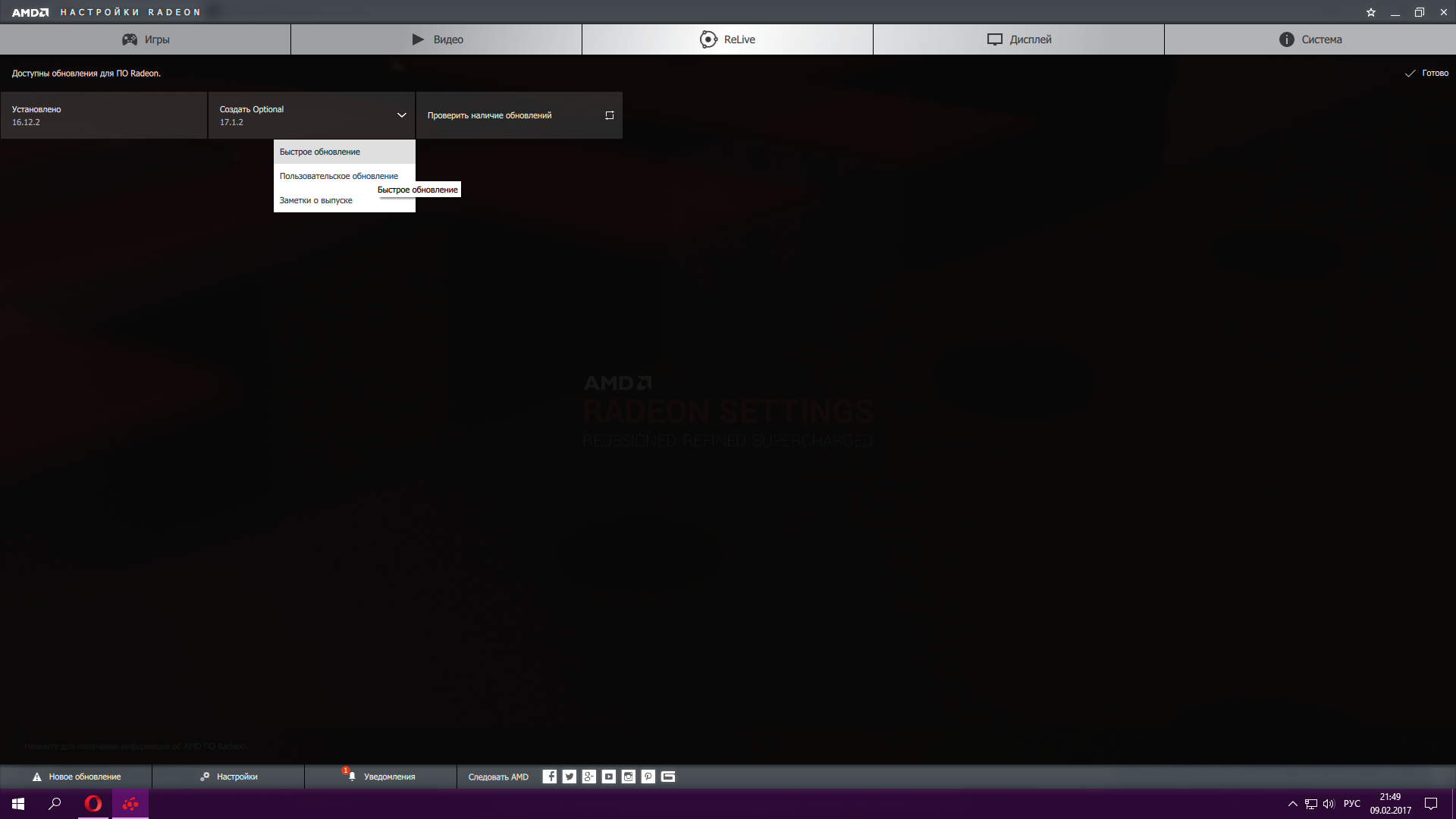The width and height of the screenshot is (1456, 819).
Task: Click the Google Plus icon
Action: pyautogui.click(x=589, y=777)
